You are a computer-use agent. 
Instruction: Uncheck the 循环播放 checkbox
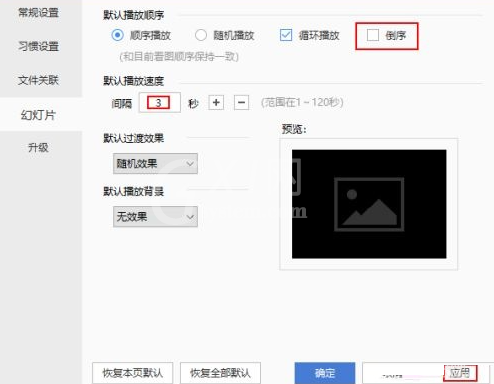(x=286, y=35)
